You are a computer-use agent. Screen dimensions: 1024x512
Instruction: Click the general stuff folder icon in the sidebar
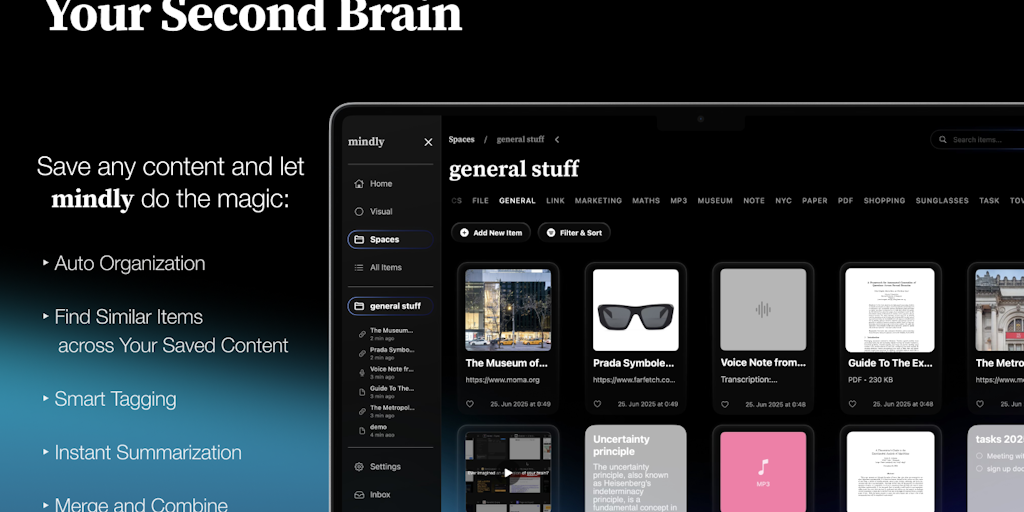click(359, 306)
